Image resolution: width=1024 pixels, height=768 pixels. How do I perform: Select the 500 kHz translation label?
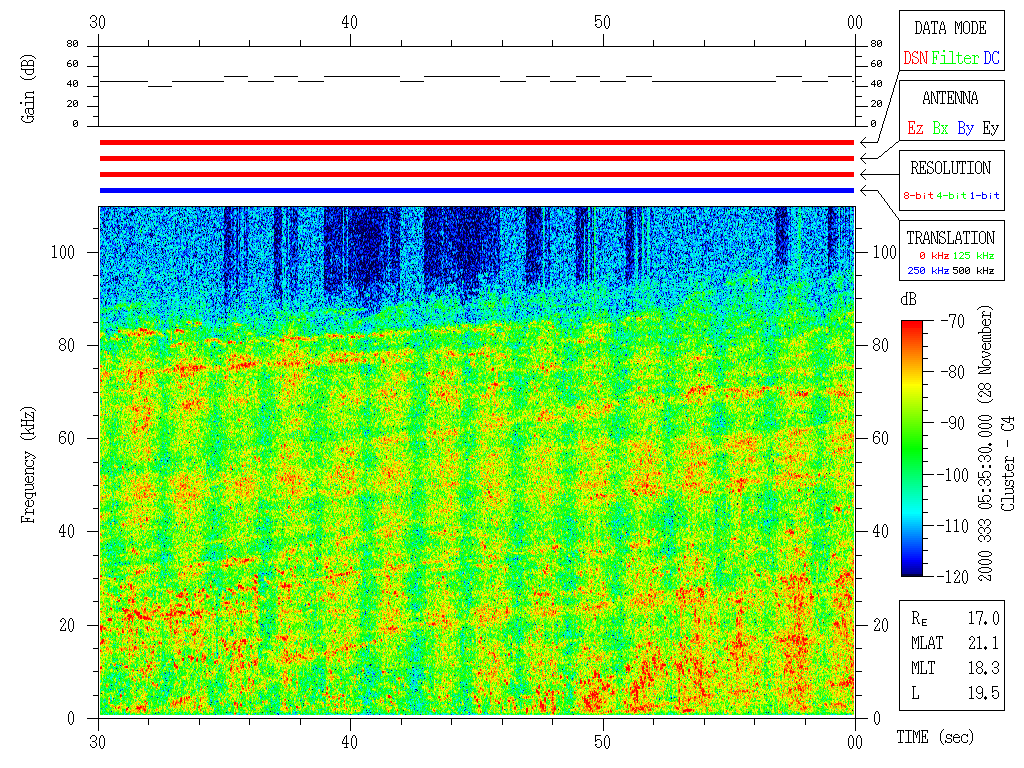tap(974, 270)
